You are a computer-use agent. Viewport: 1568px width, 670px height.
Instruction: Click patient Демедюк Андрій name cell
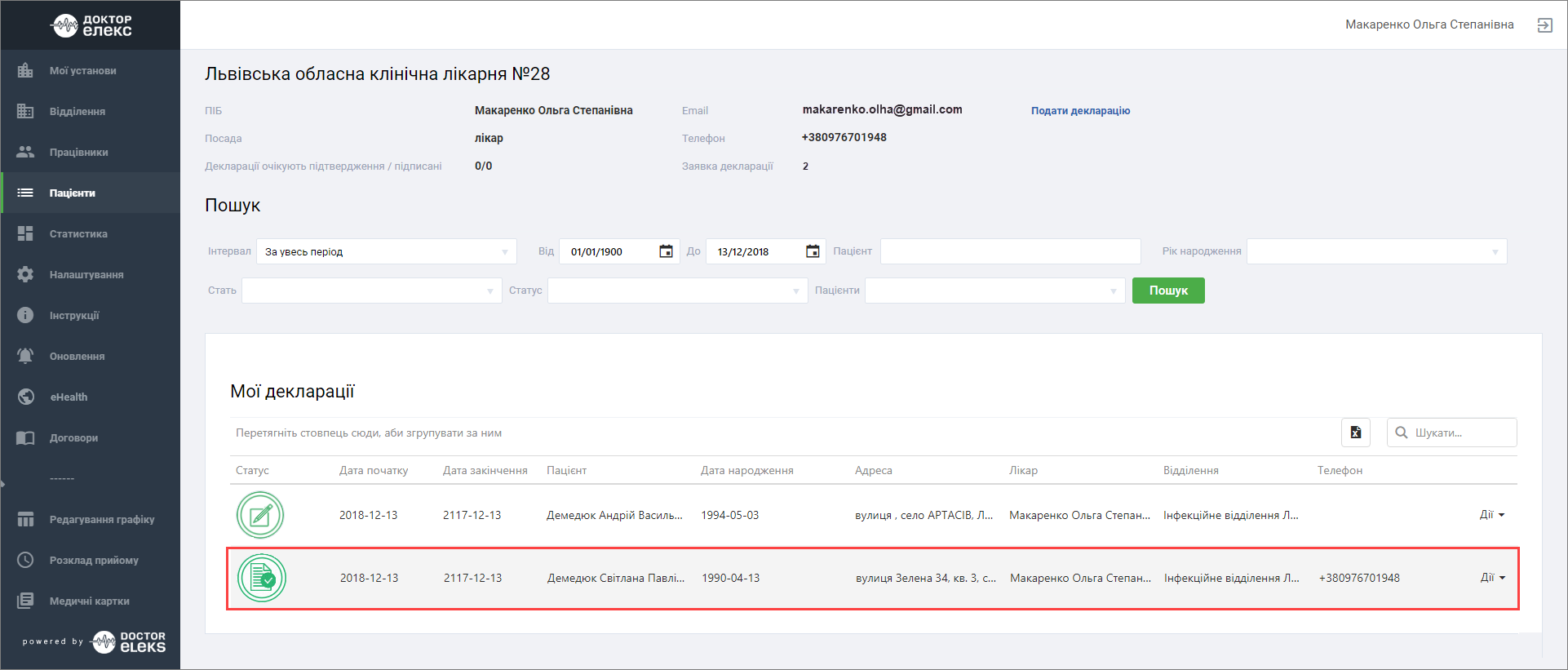pyautogui.click(x=614, y=515)
